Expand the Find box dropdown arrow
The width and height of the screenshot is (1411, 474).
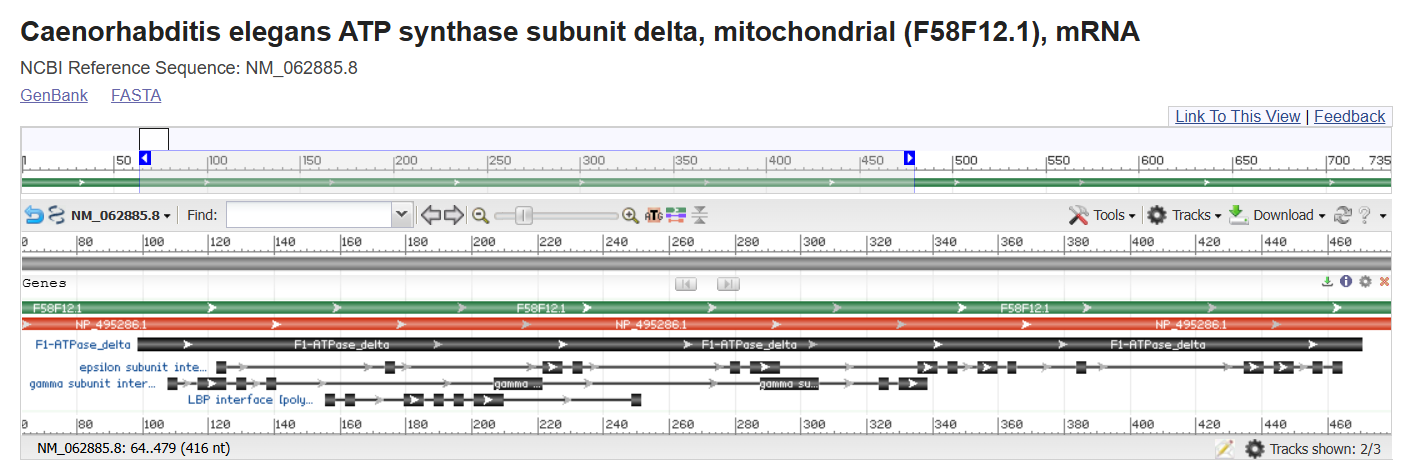(402, 215)
